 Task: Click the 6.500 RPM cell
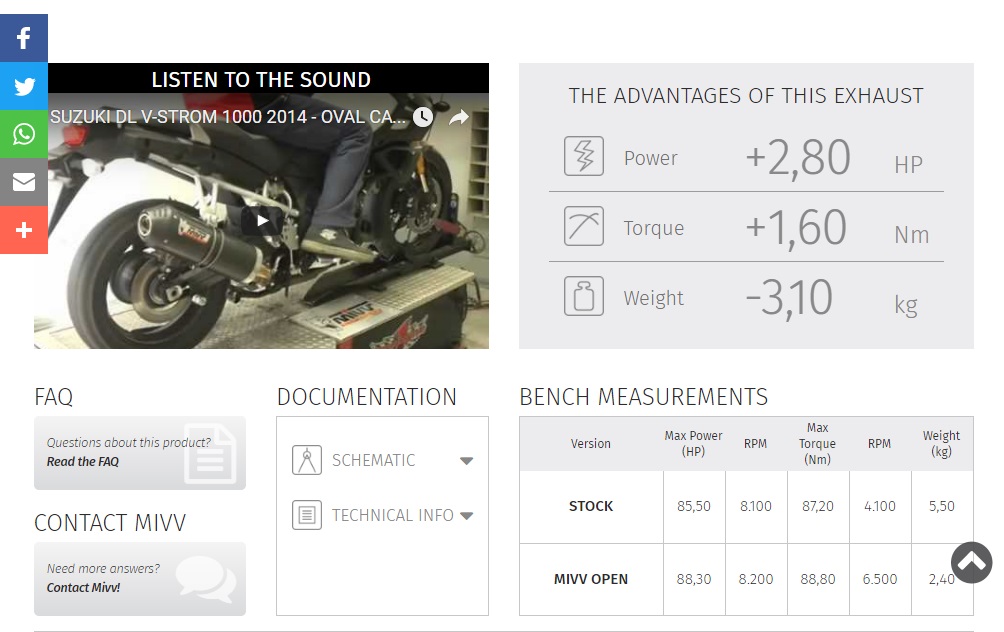point(880,579)
